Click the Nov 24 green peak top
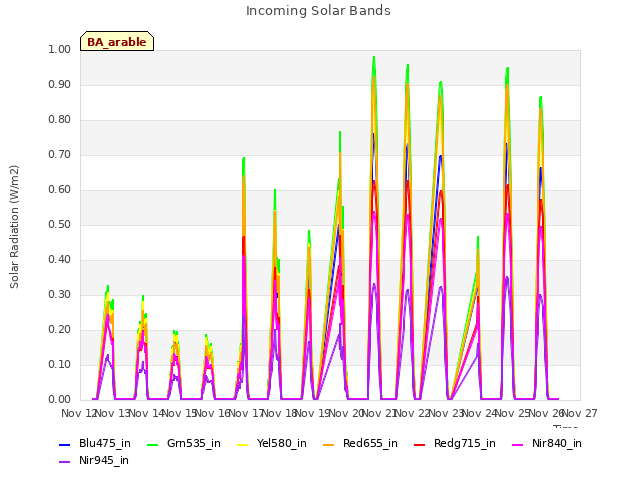This screenshot has height=480, width=640. click(x=507, y=68)
